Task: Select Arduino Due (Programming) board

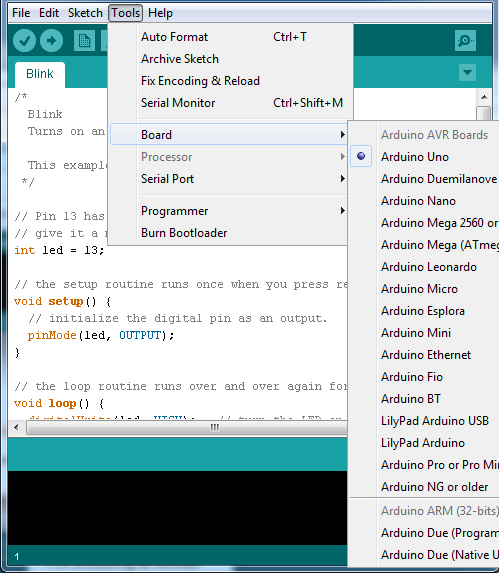Action: tap(424, 533)
